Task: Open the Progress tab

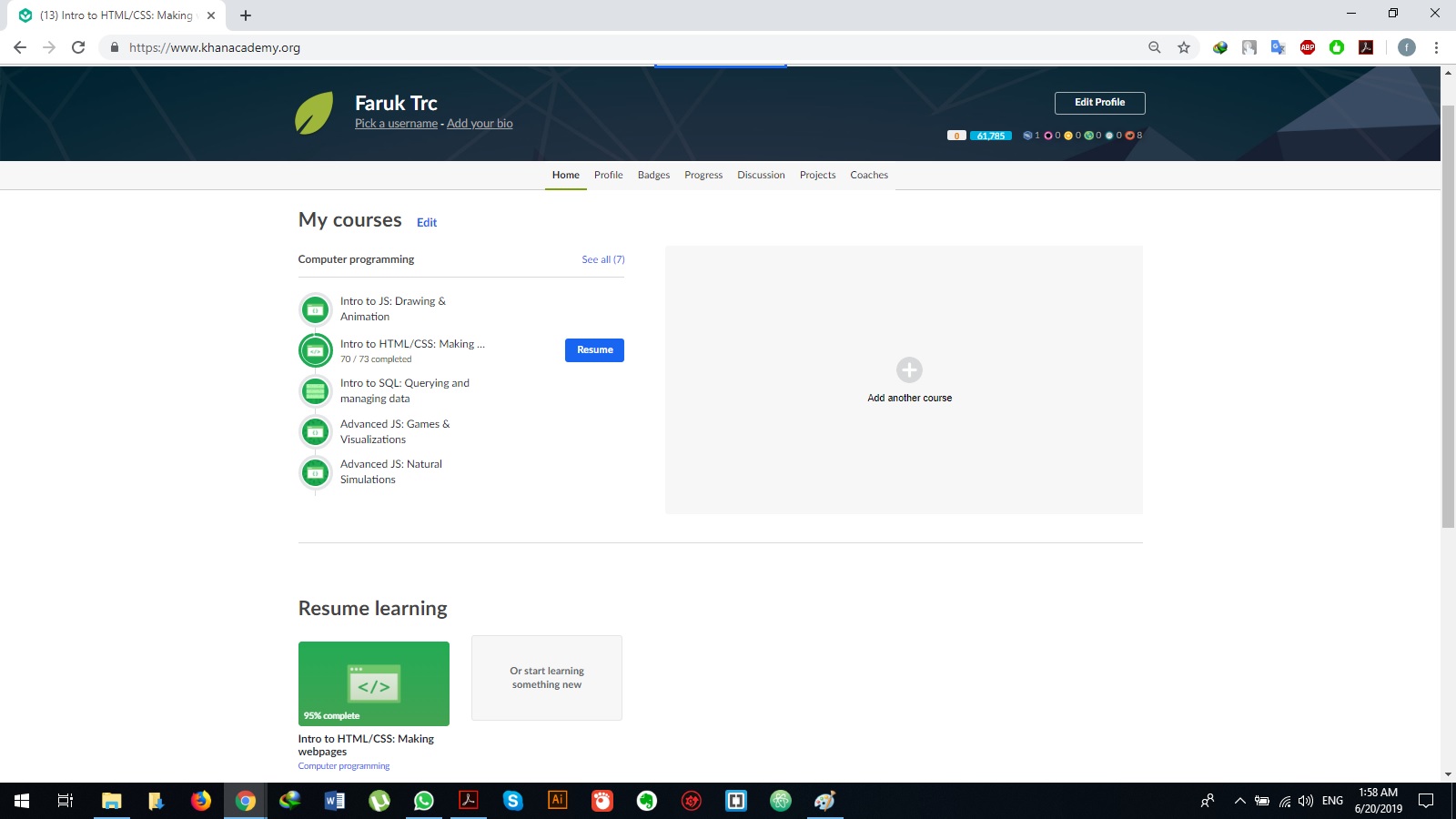Action: [703, 175]
